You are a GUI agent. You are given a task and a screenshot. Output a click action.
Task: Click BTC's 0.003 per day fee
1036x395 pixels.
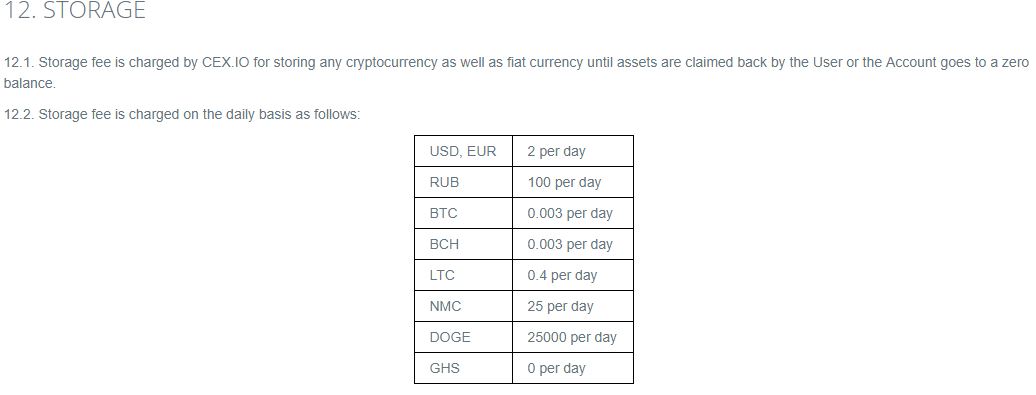(x=573, y=213)
